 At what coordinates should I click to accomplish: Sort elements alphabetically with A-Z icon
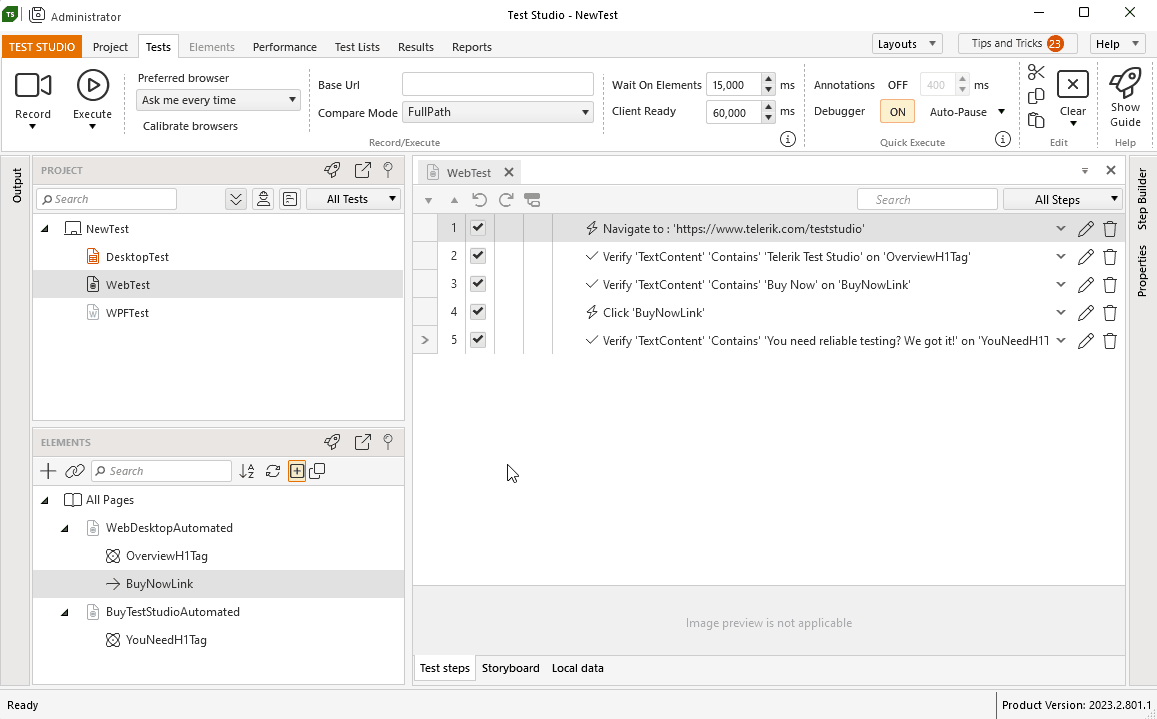point(246,471)
